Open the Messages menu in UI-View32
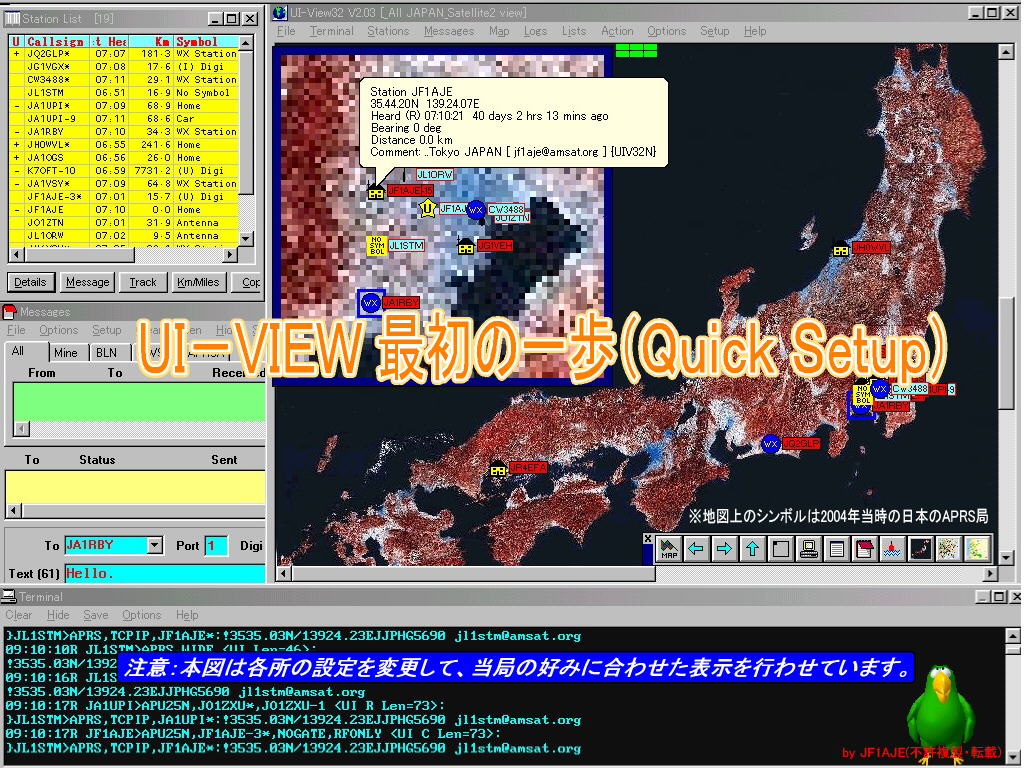 click(449, 31)
